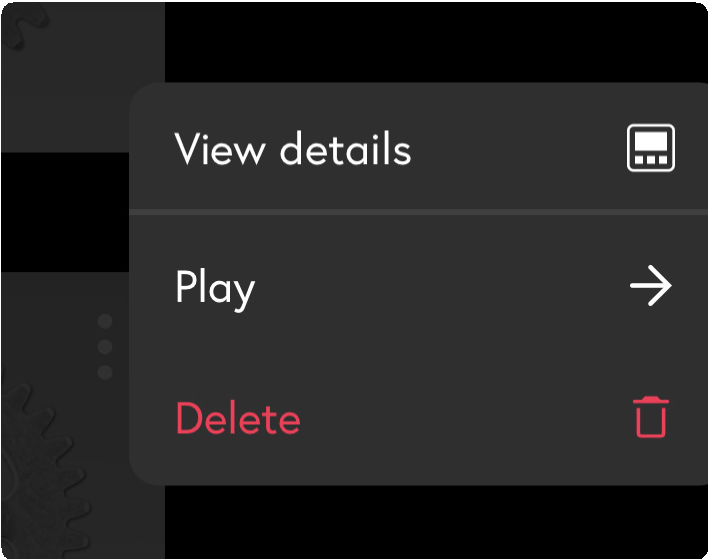Click the white "View details" text label
The image size is (708, 559).
(x=293, y=149)
